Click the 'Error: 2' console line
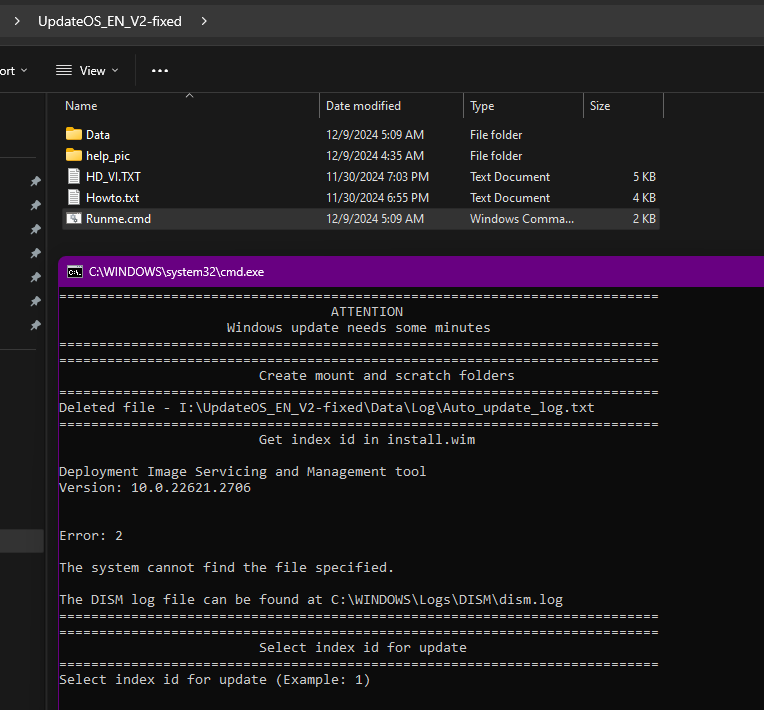This screenshot has height=710, width=764. [91, 536]
